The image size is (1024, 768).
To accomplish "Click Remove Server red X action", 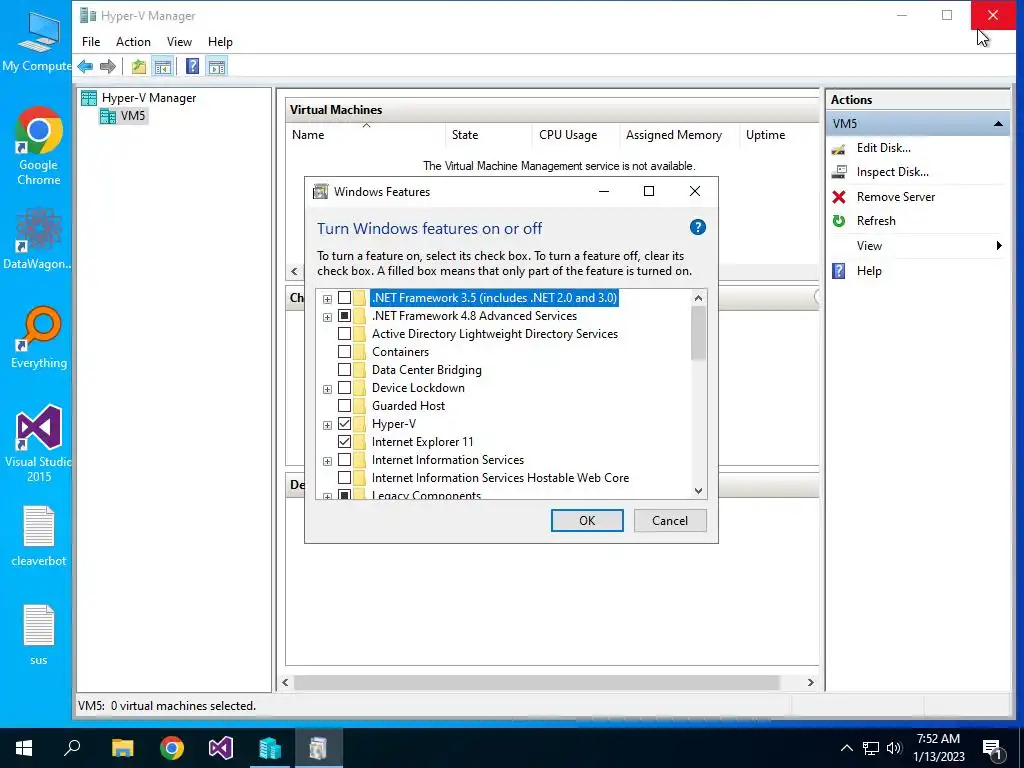I will pos(895,197).
